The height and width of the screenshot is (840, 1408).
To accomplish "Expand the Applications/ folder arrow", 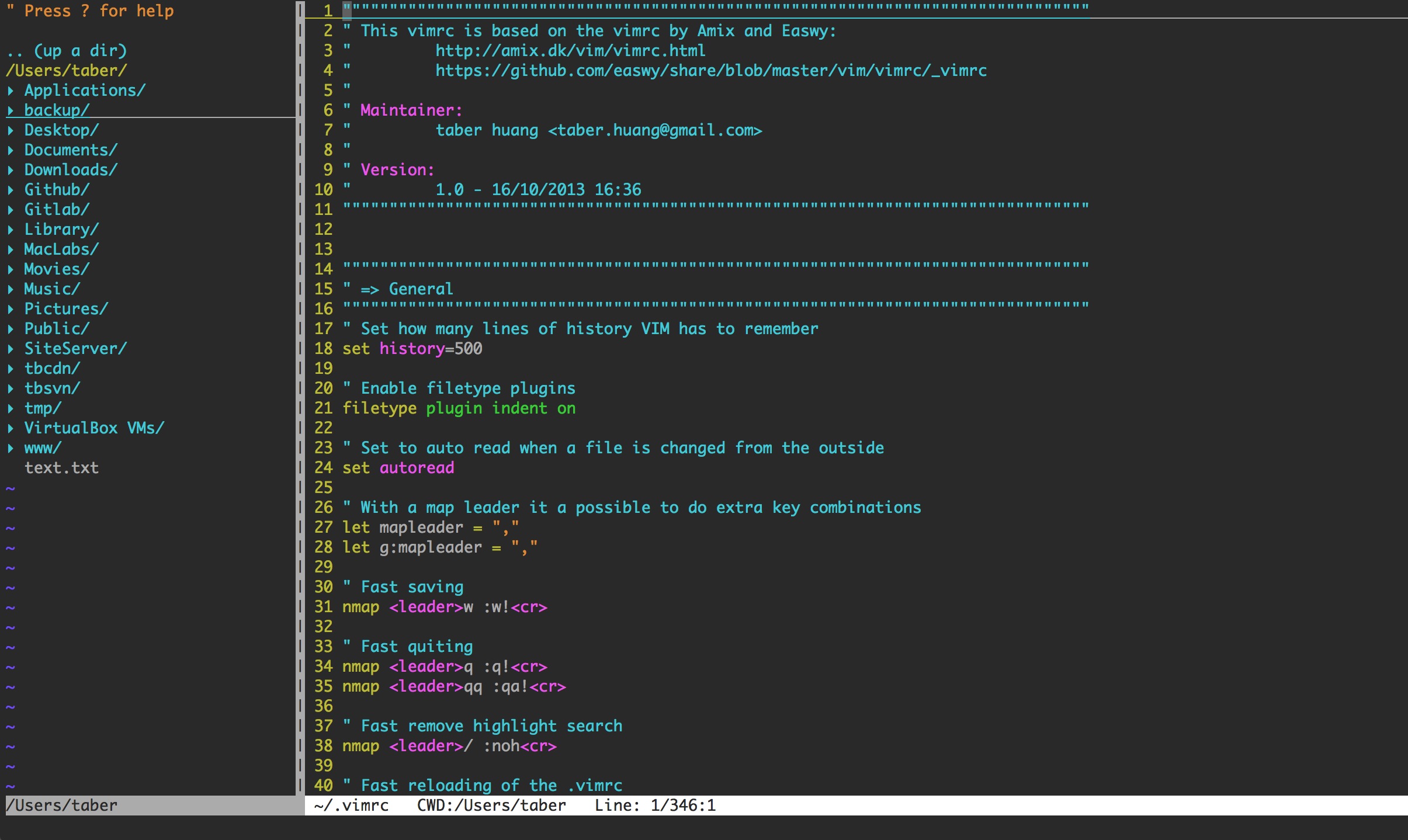I will point(11,91).
